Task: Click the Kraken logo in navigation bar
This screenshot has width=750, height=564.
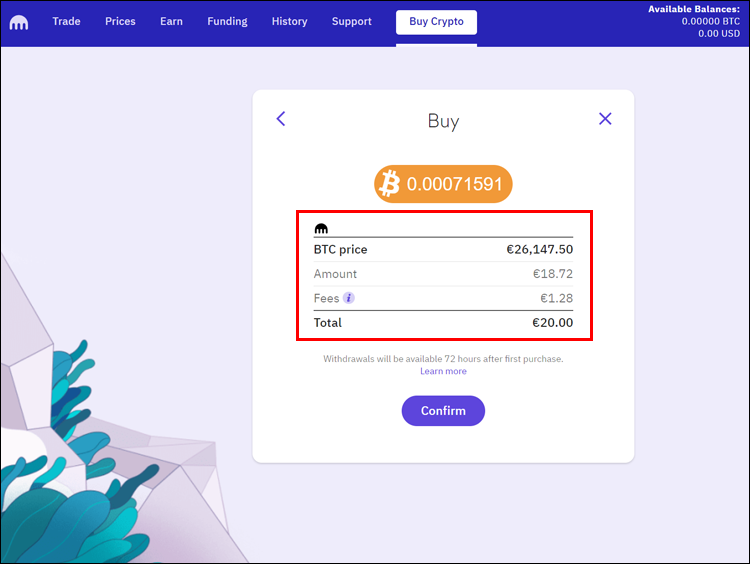Action: point(19,22)
